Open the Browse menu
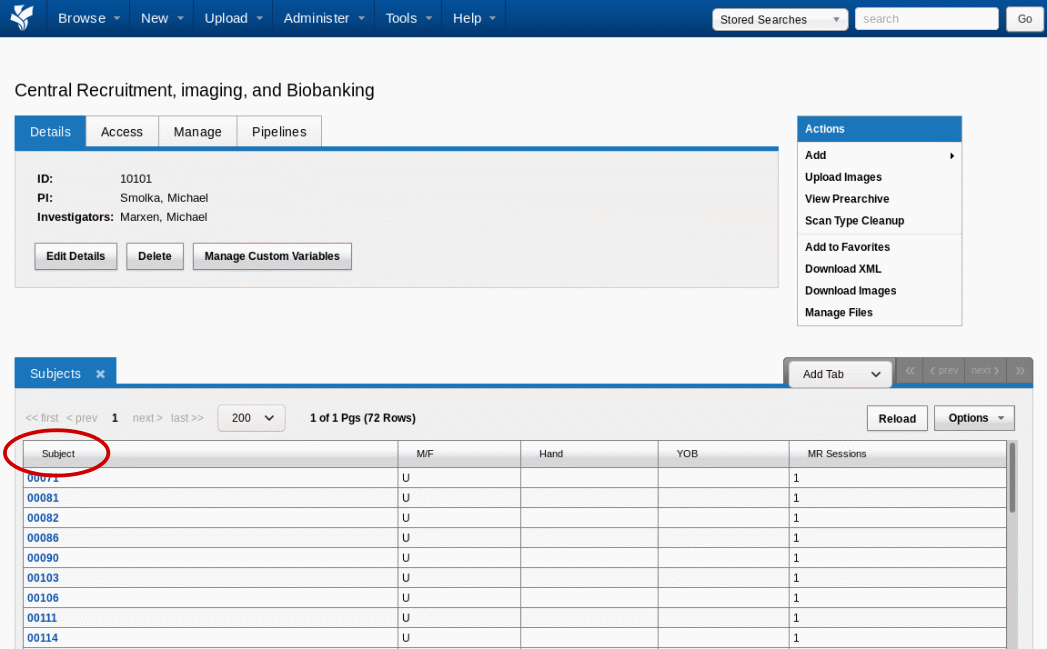Image resolution: width=1047 pixels, height=649 pixels. (89, 18)
